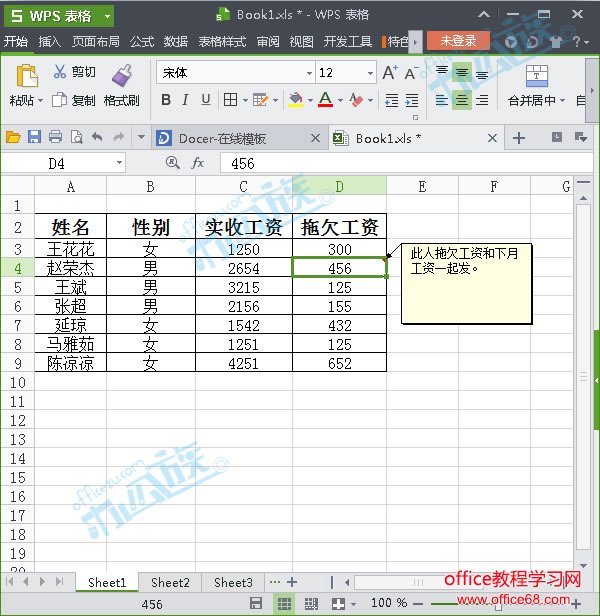This screenshot has width=600, height=616.
Task: Expand the borders dropdown arrow
Action: 245,100
